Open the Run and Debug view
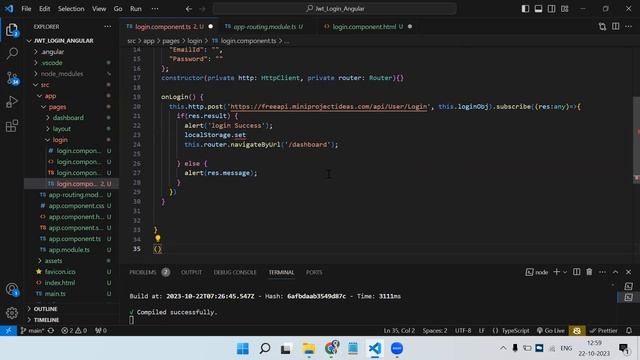Viewport: 640px width, 360px height. pos(12,102)
